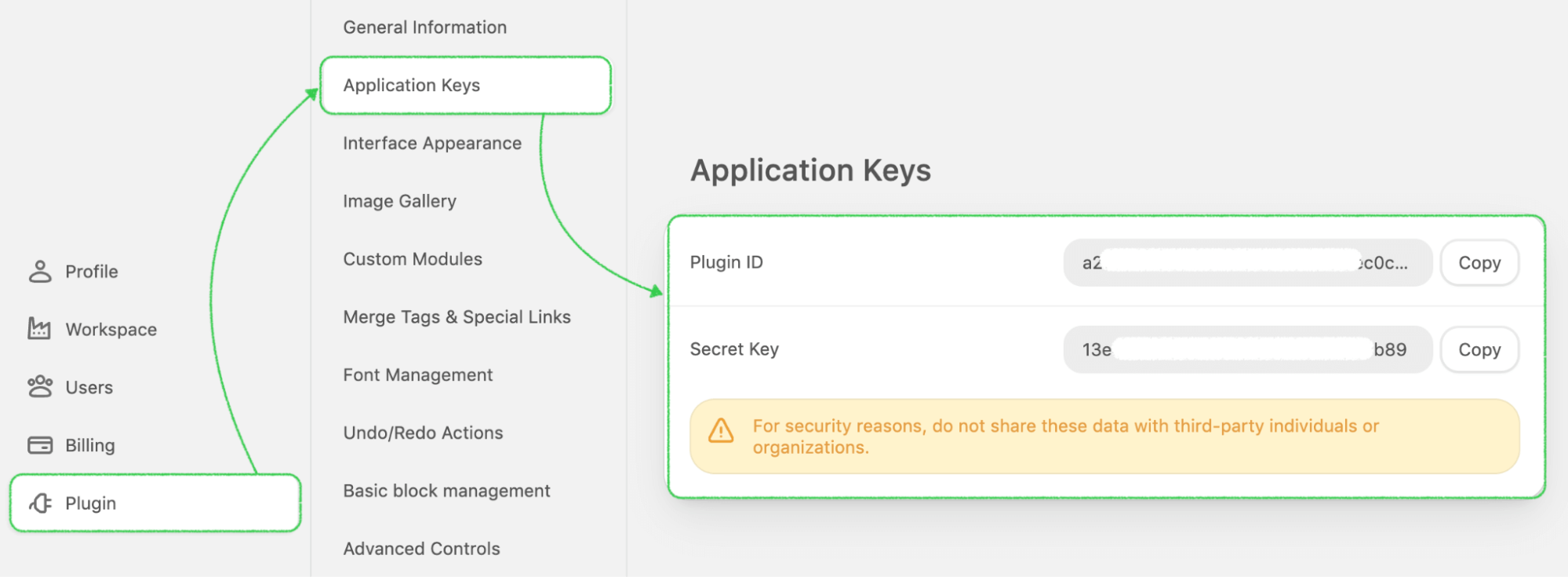Go to Image Gallery settings
The width and height of the screenshot is (1568, 577).
point(399,202)
